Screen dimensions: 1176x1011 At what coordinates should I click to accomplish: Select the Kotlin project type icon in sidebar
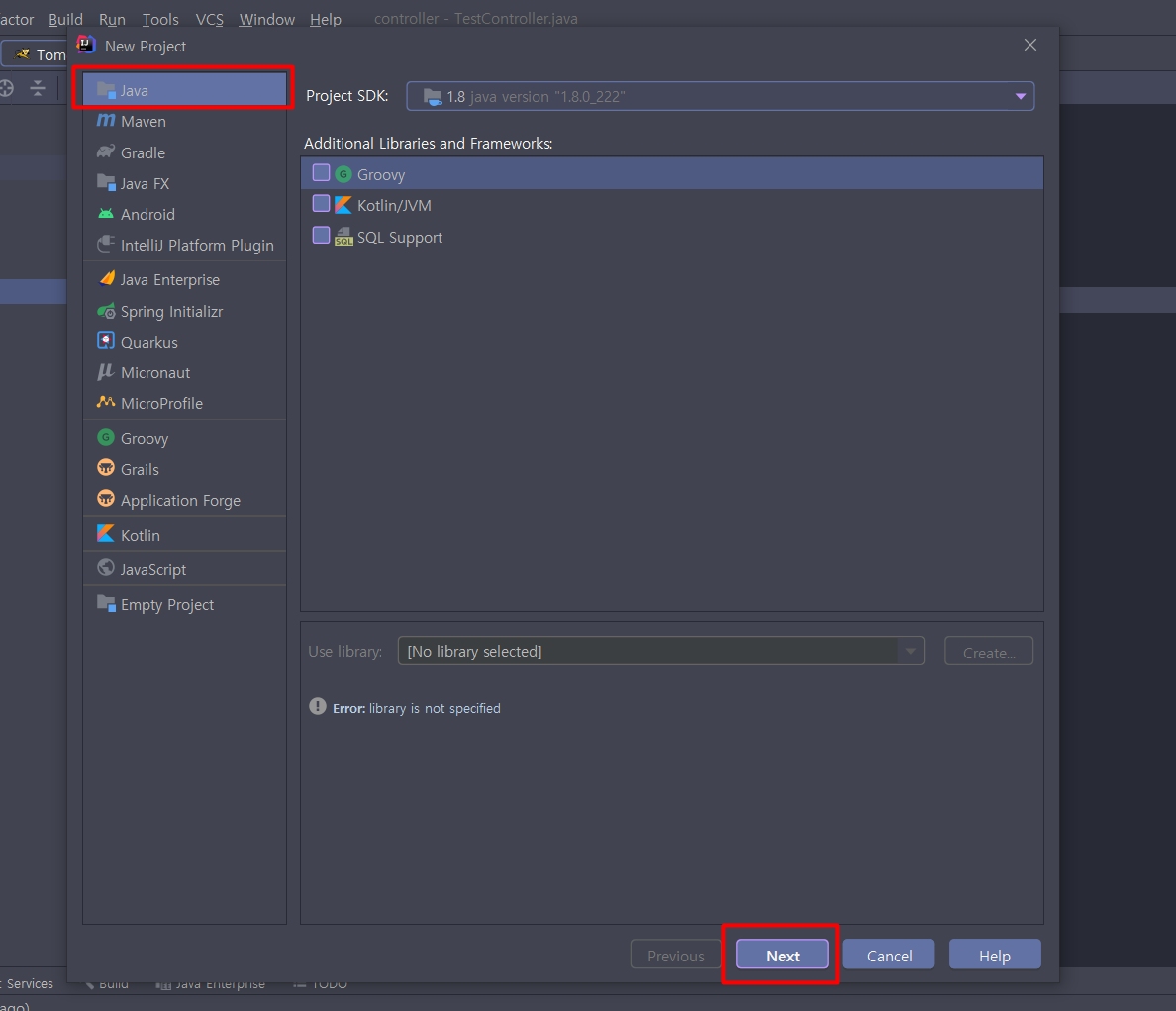click(x=106, y=534)
